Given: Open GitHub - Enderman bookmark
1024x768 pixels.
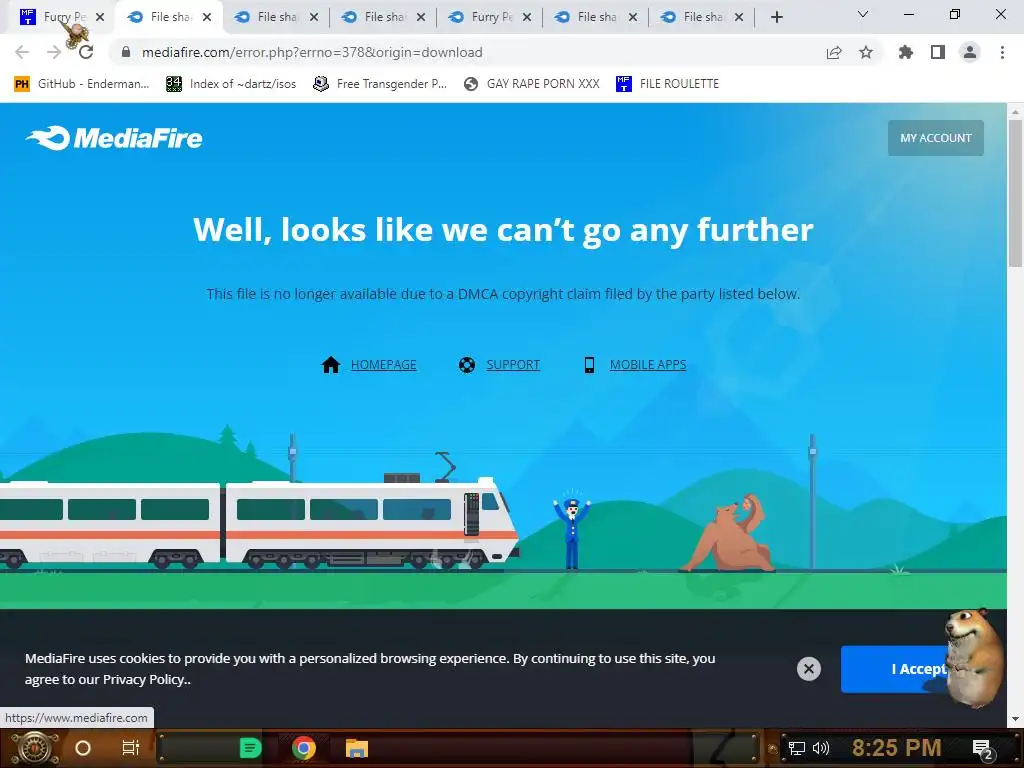Looking at the screenshot, I should (x=82, y=84).
